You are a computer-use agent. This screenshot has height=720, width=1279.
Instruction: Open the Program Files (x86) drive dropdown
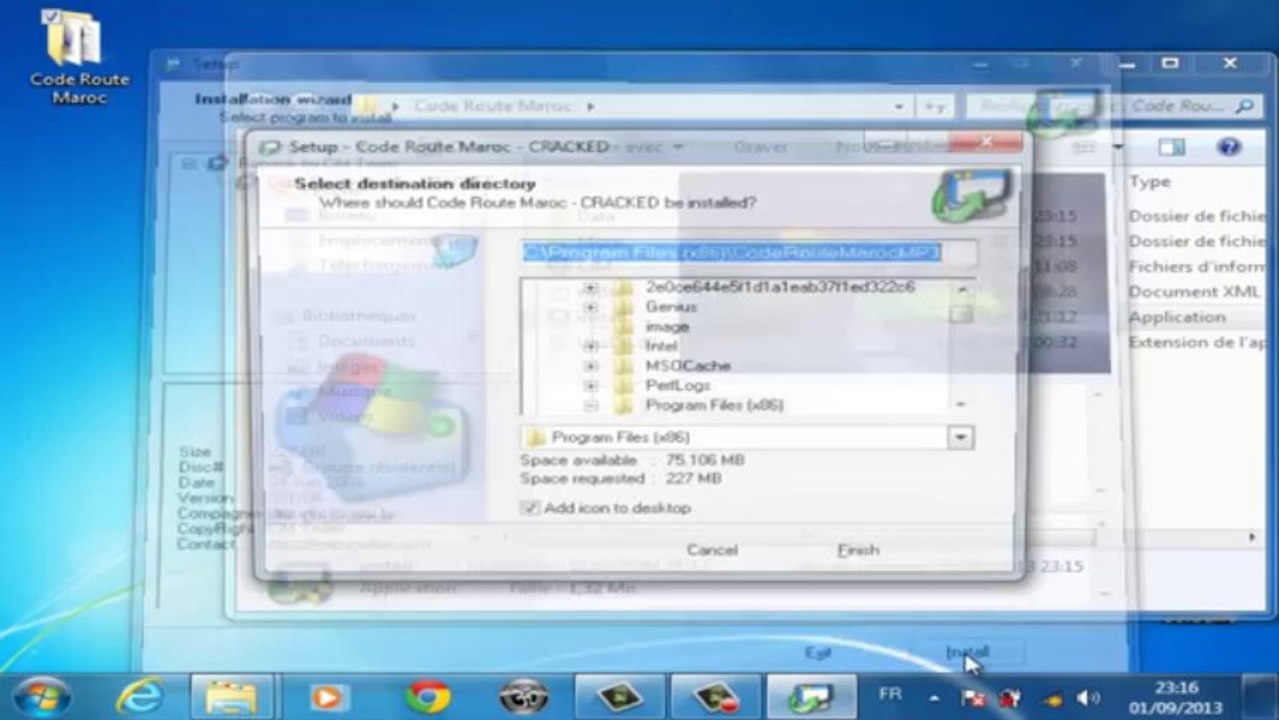coord(960,437)
